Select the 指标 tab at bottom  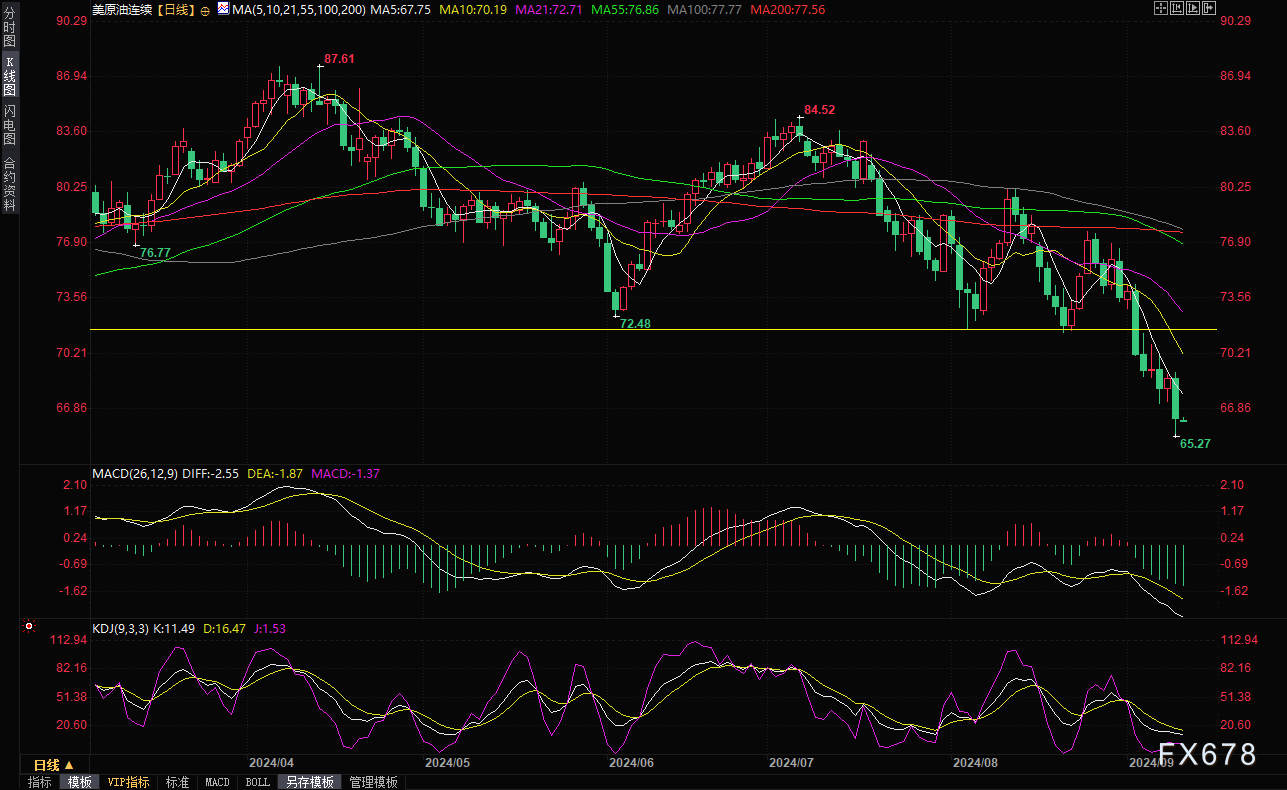[x=40, y=782]
